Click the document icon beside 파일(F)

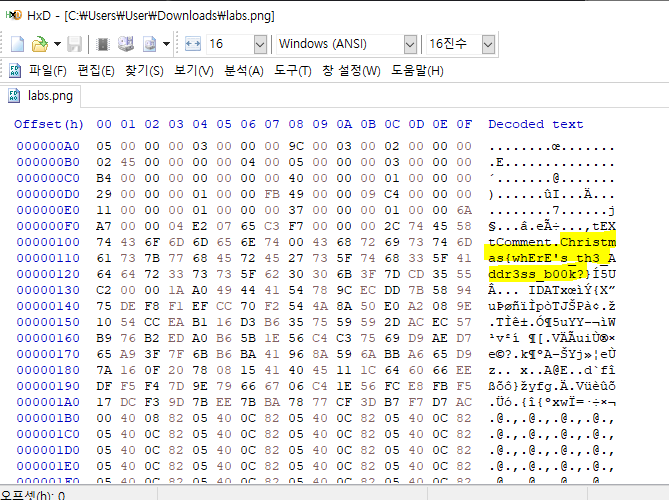click(15, 70)
